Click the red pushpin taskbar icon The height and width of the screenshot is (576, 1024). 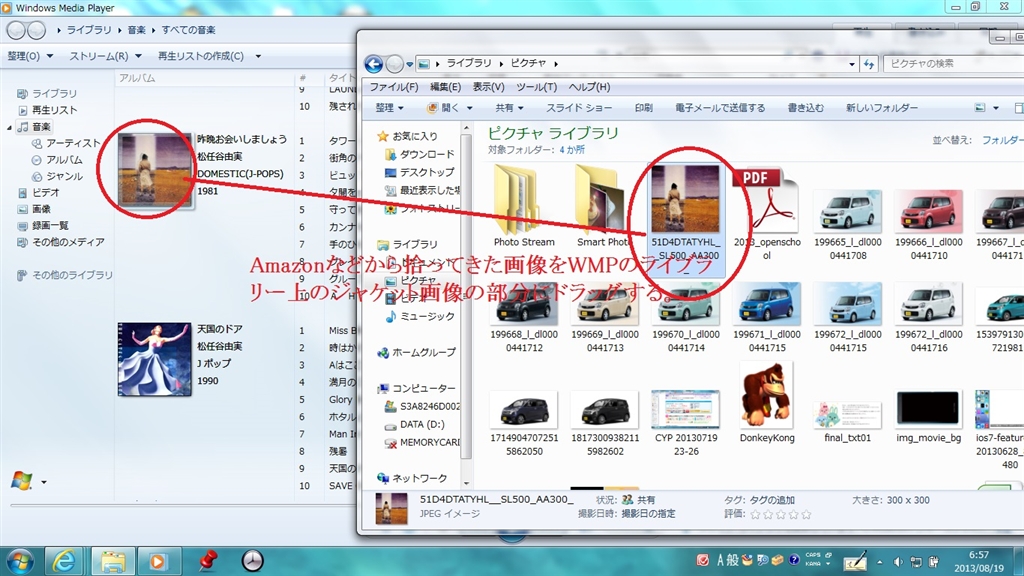coord(208,560)
